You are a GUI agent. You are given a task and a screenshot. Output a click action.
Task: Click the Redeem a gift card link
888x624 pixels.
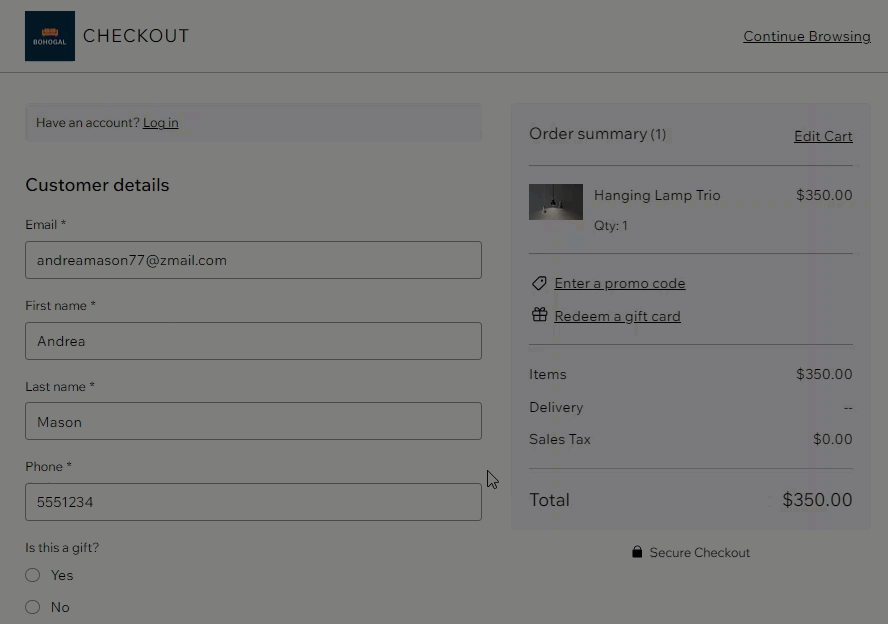617,316
